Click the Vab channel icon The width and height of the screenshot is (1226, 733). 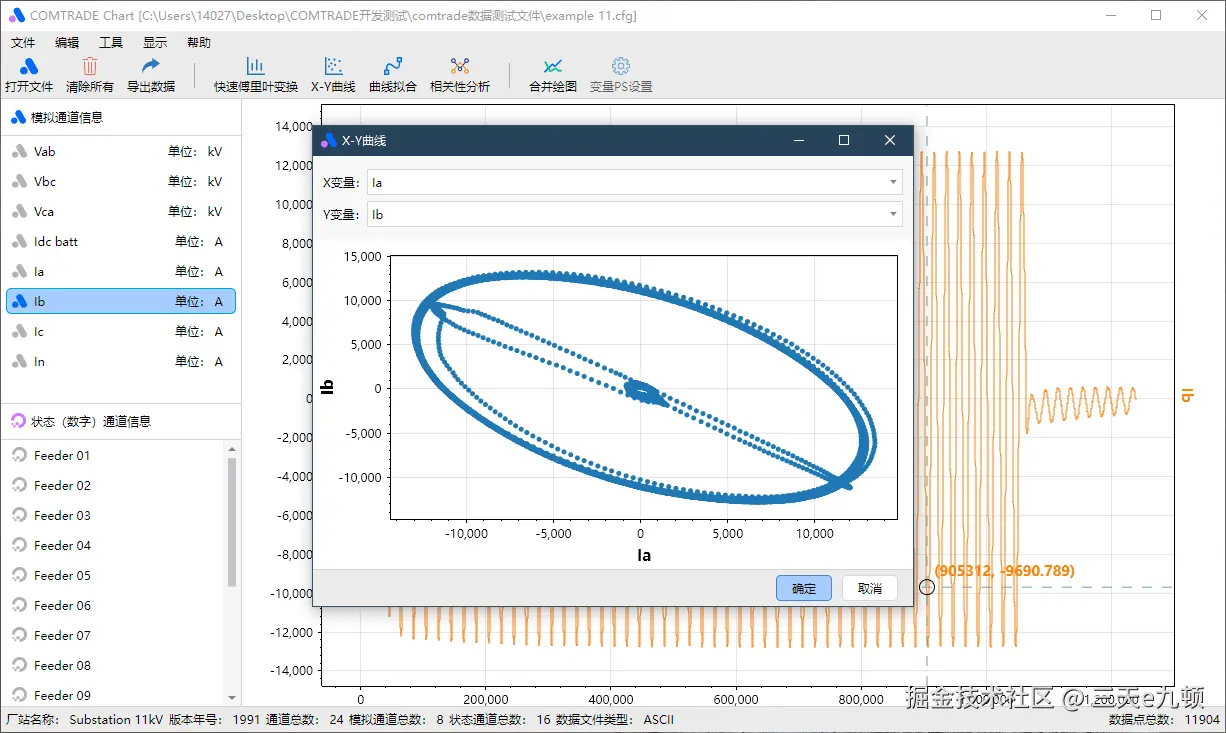click(19, 152)
